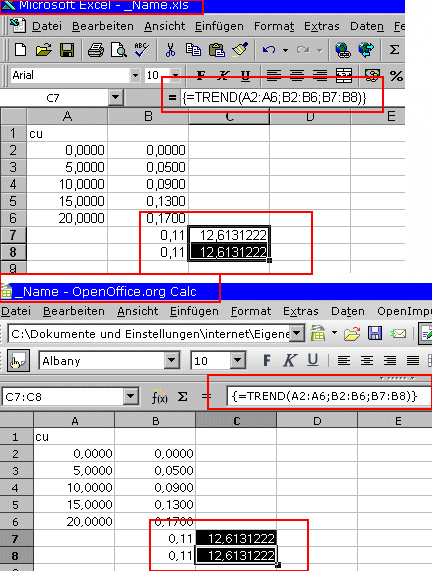This screenshot has height=571, width=432.
Task: Toggle Underline U button in OpenOffice toolbar
Action: click(x=313, y=360)
